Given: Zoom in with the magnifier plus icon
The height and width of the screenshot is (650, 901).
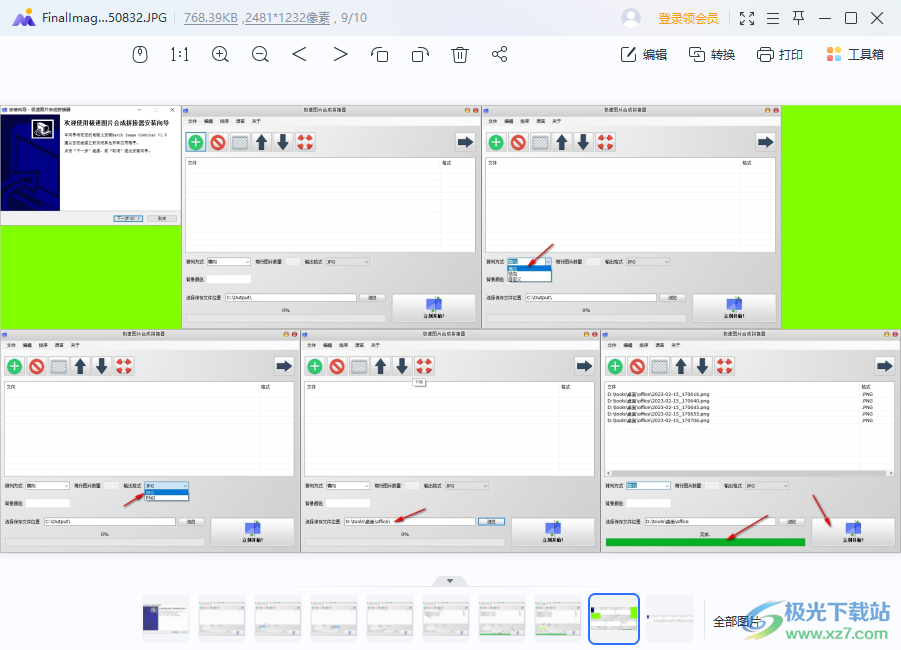Looking at the screenshot, I should coord(220,55).
